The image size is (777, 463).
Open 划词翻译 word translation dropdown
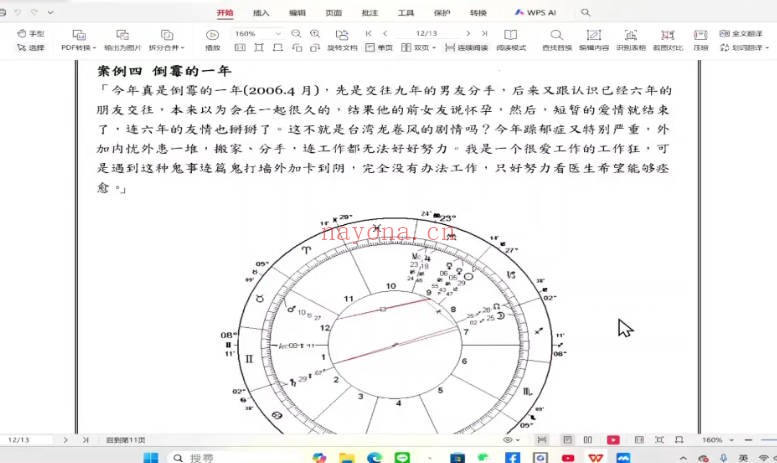744,48
